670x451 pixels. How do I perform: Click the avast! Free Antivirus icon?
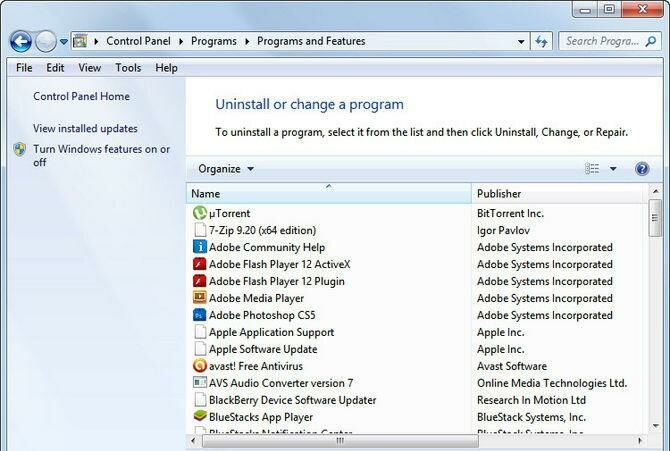coord(200,366)
